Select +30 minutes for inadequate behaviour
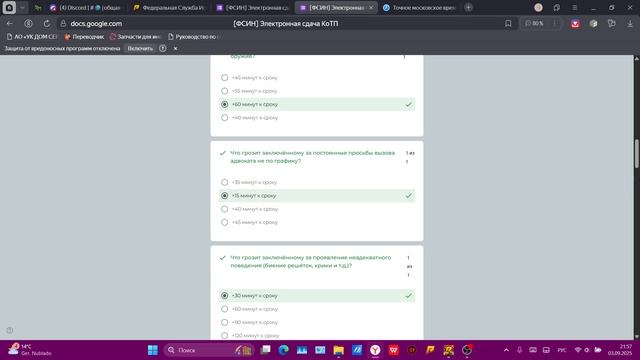The height and width of the screenshot is (360, 640). (x=224, y=296)
